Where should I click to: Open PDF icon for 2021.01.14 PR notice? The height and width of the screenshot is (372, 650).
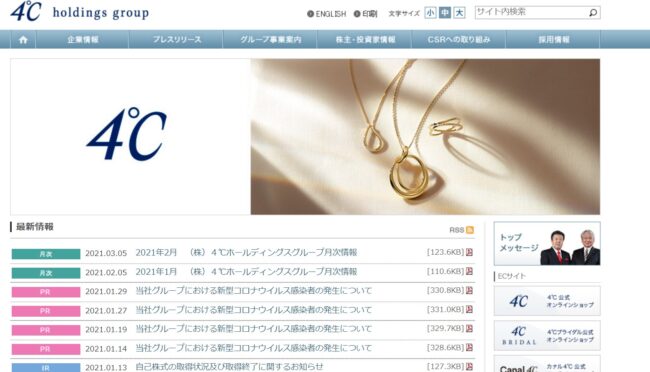coord(469,348)
